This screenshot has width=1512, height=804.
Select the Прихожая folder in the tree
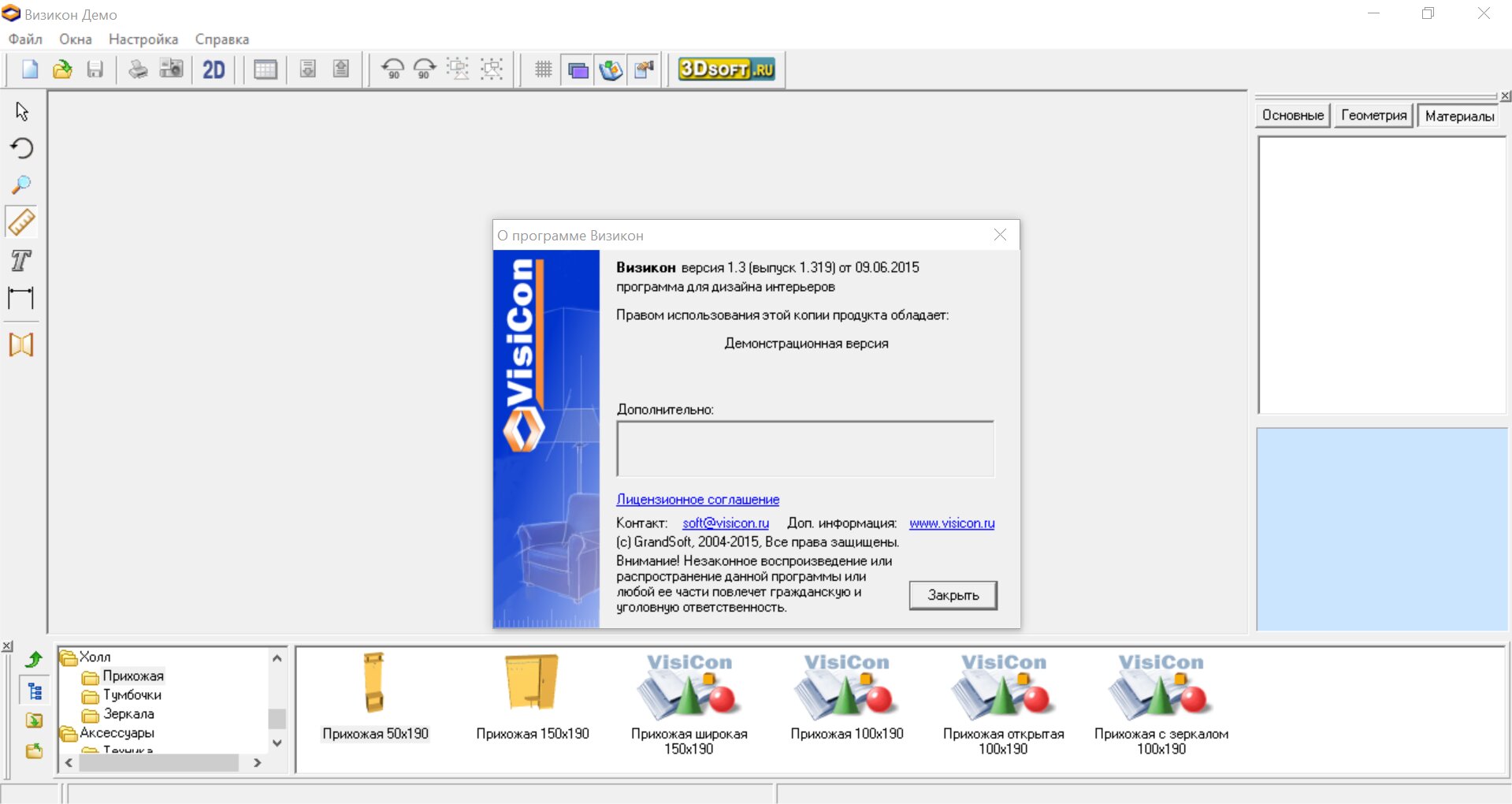tap(133, 676)
